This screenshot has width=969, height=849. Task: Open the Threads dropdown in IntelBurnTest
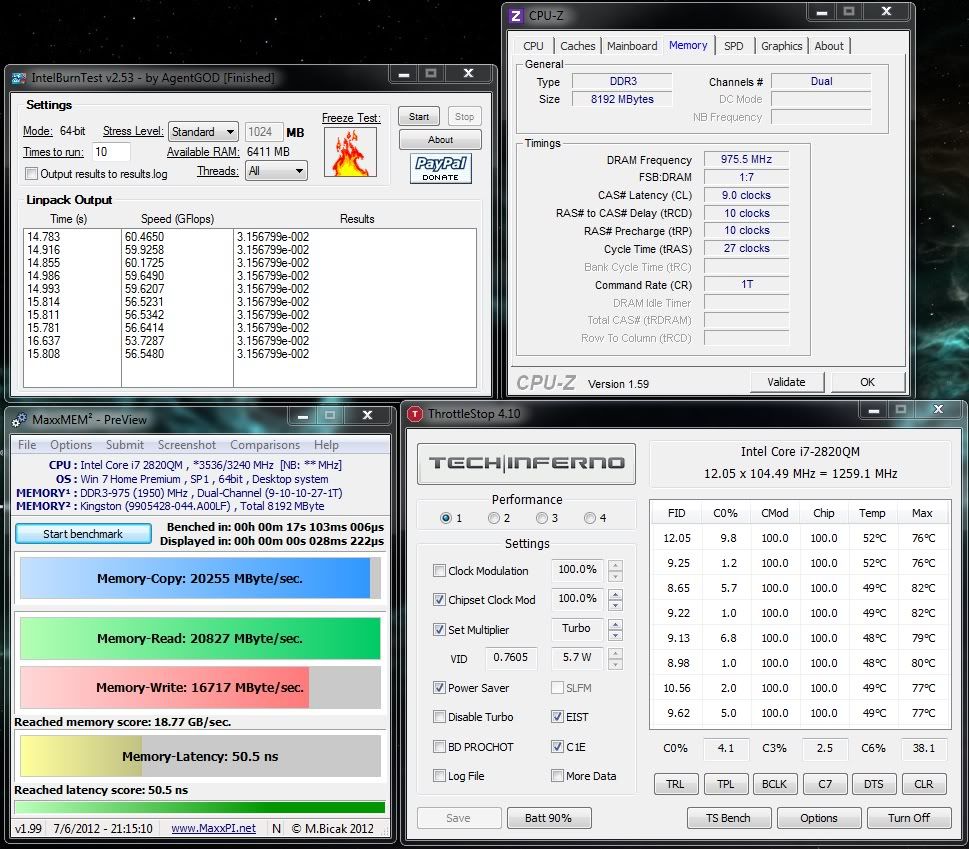pos(276,171)
